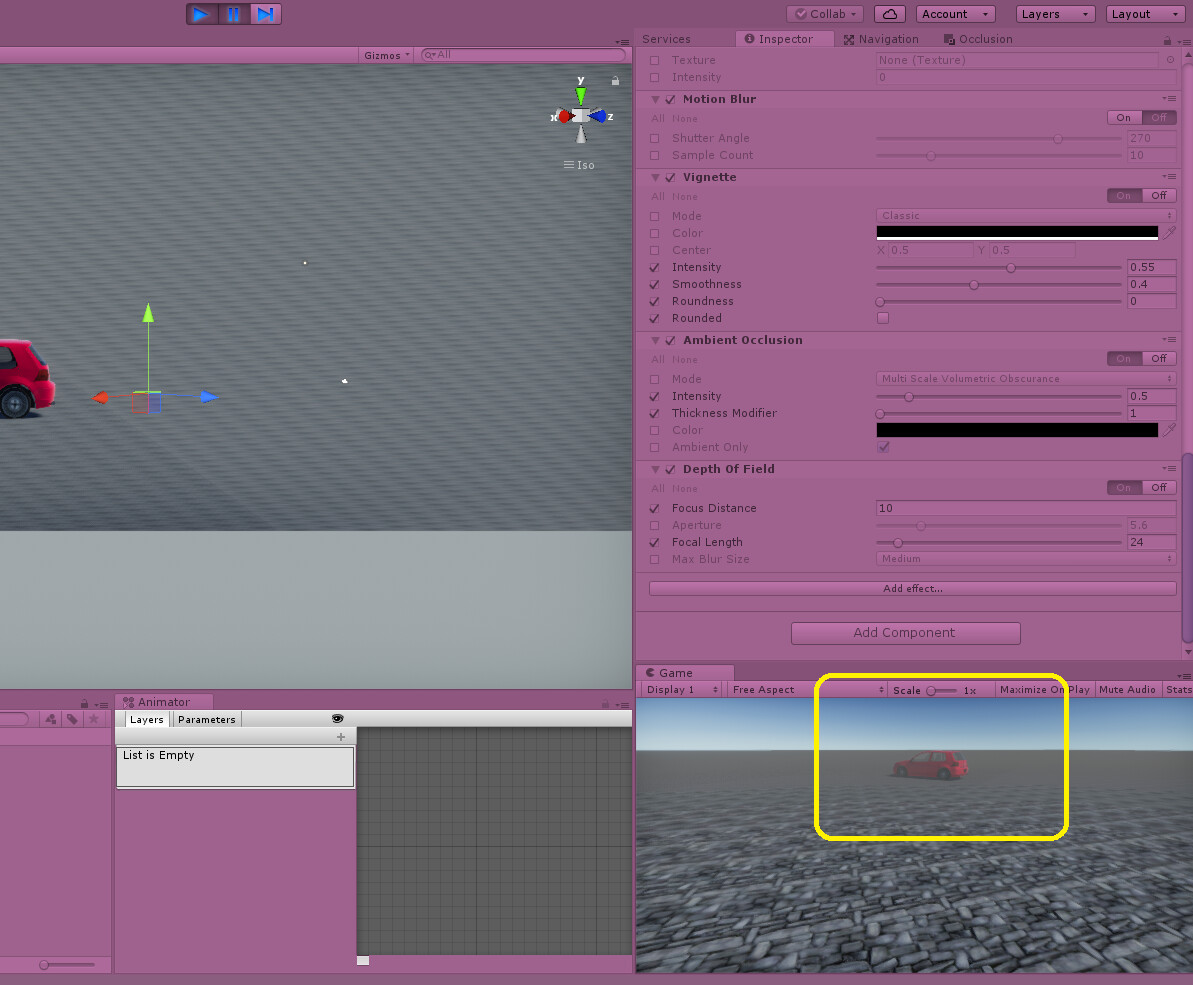Enable the Aperture checkbox under Depth Of Field
The width and height of the screenshot is (1193, 985).
coord(655,525)
